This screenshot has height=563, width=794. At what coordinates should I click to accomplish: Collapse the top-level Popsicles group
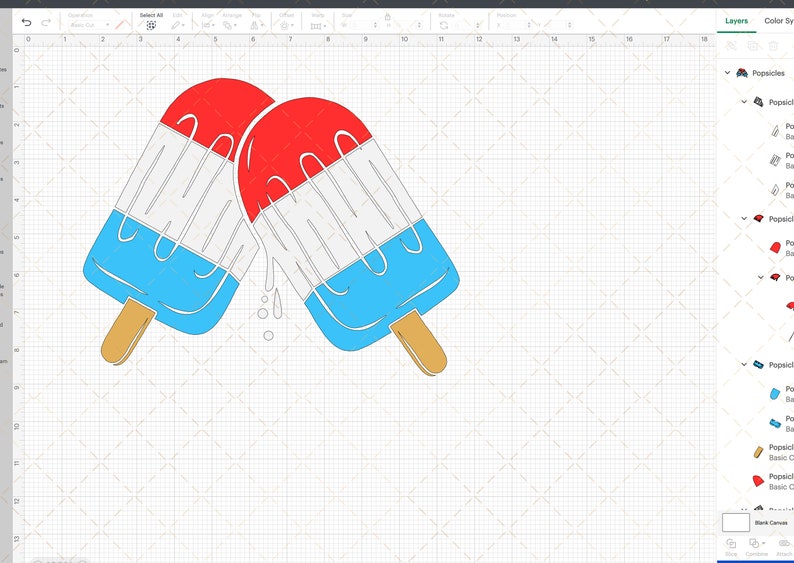(727, 73)
